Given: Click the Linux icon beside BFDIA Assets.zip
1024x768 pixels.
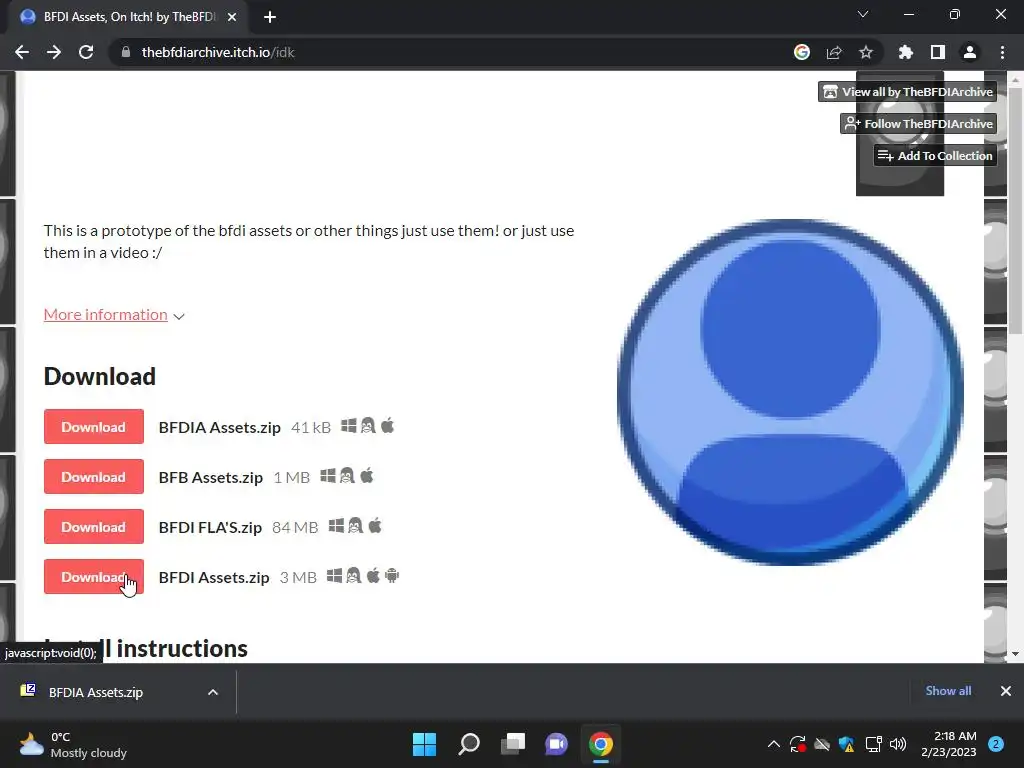Looking at the screenshot, I should pyautogui.click(x=368, y=426).
